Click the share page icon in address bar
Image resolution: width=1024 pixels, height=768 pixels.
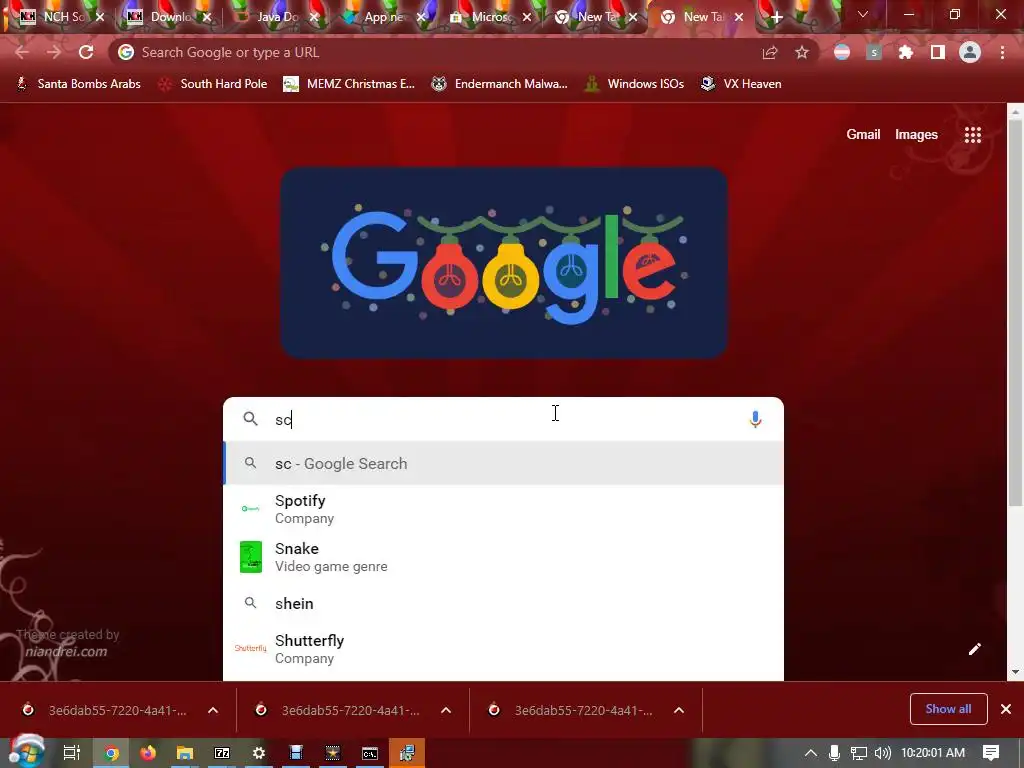770,52
